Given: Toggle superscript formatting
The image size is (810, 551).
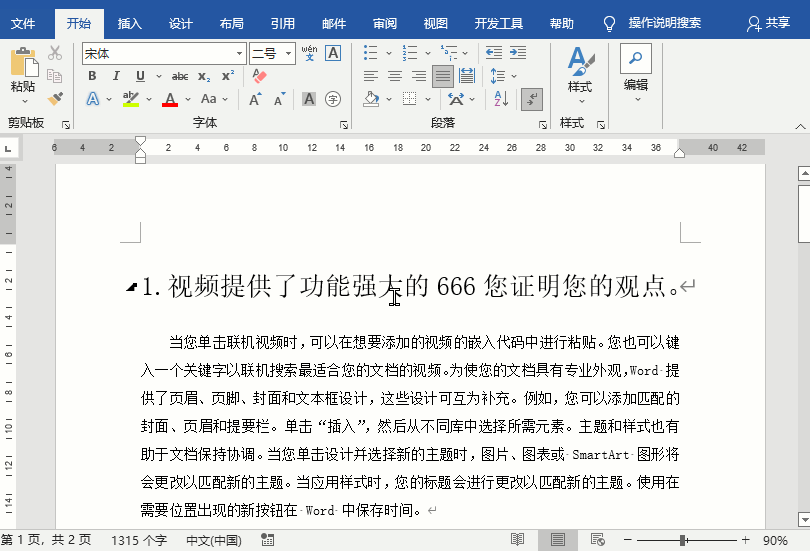Looking at the screenshot, I should [228, 76].
